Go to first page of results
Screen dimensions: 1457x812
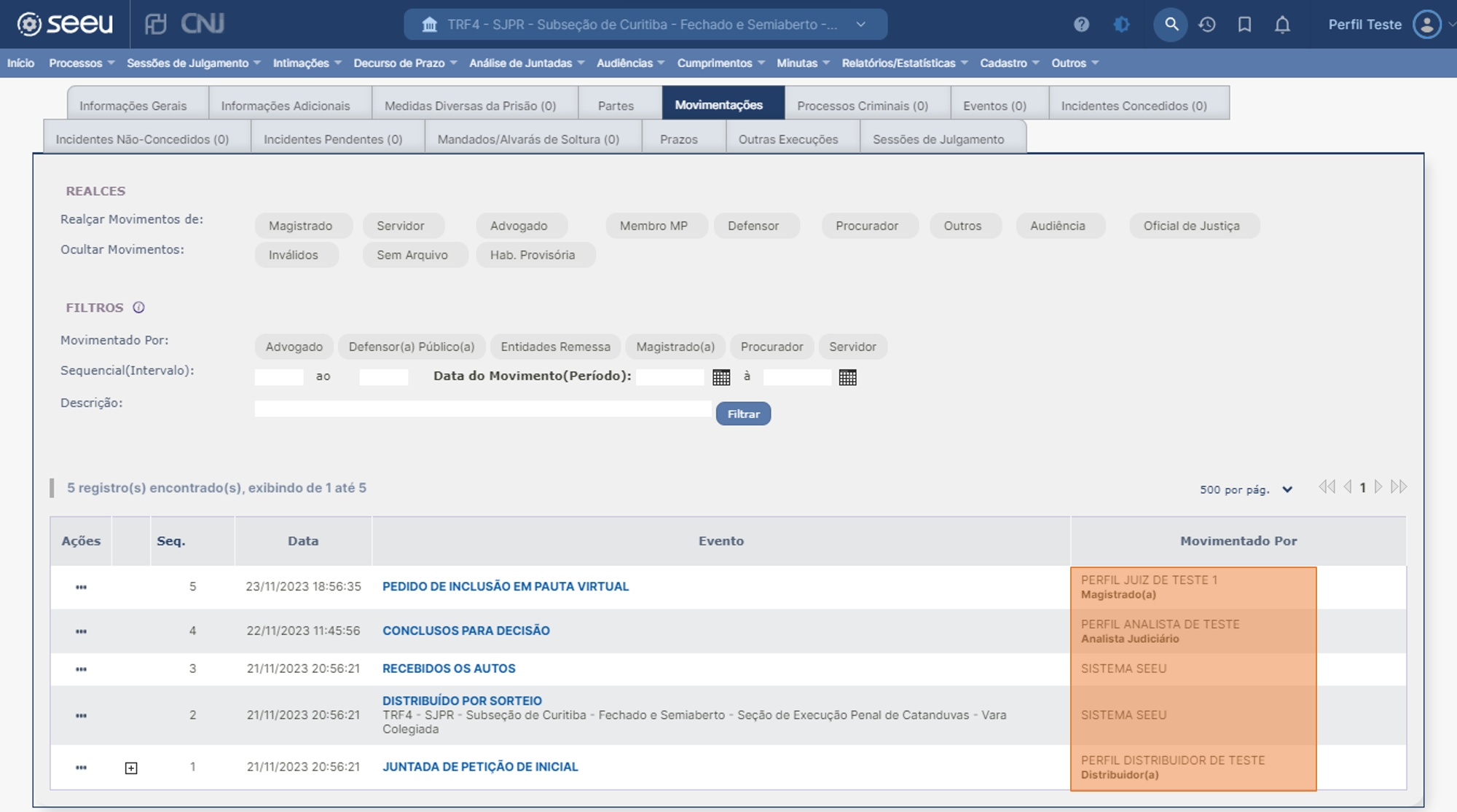pos(1327,487)
